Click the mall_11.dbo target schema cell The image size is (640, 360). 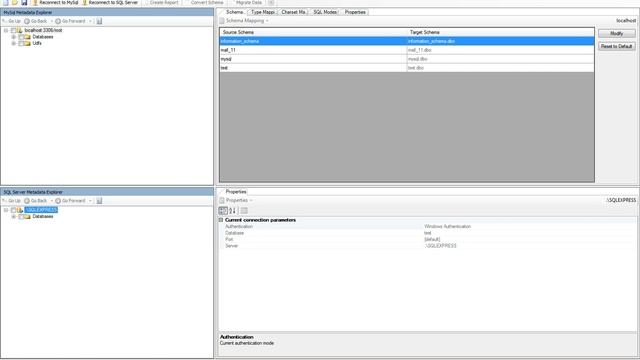tap(500, 50)
